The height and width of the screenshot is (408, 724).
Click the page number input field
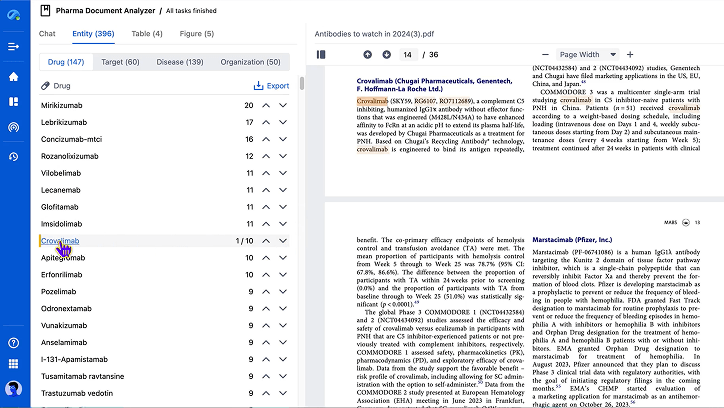coord(407,54)
